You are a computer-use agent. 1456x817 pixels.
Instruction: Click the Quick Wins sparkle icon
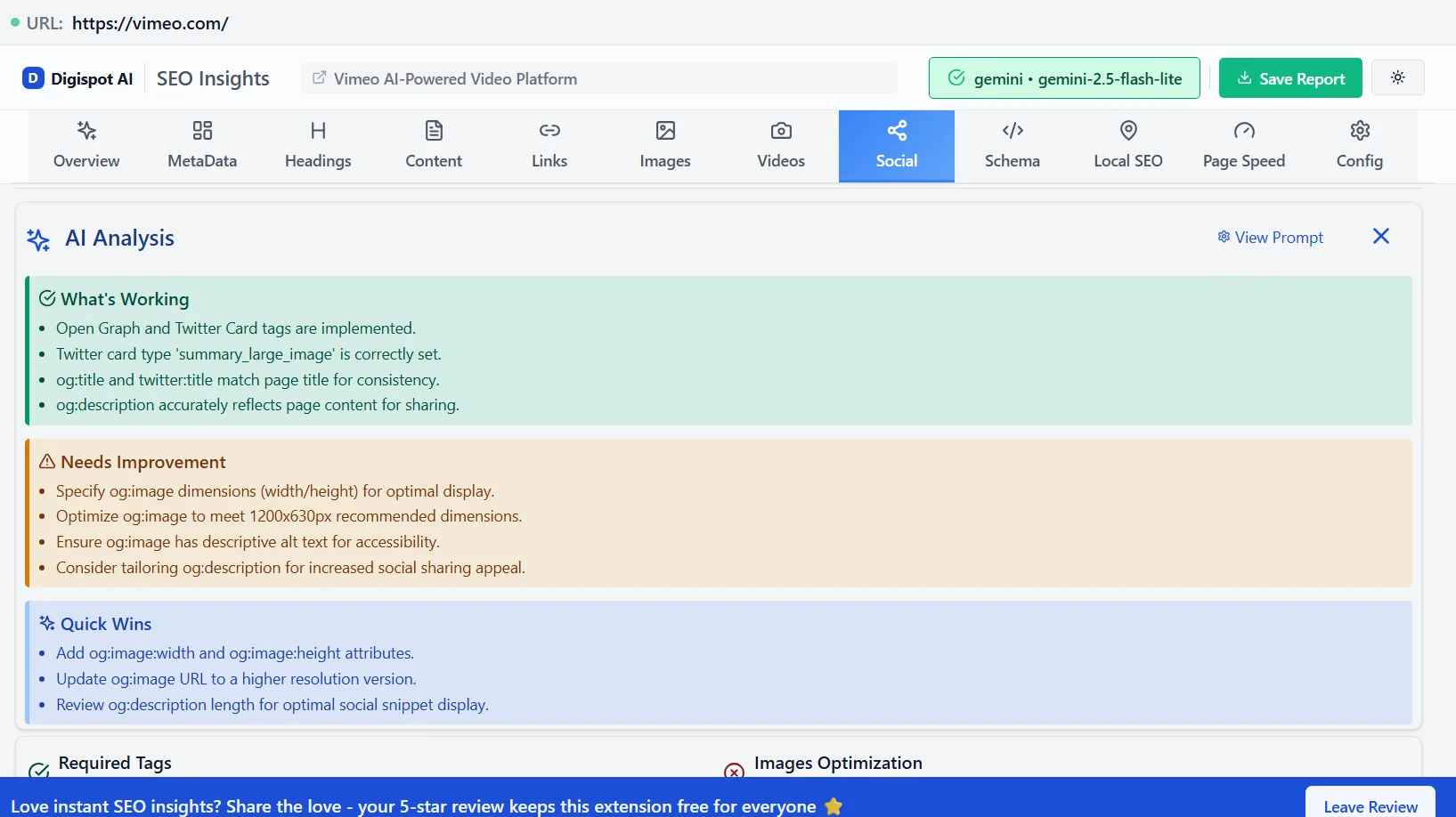tap(47, 623)
